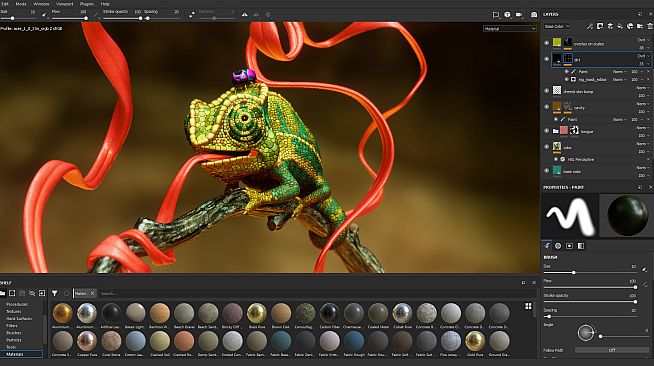Open blend mode dropdown of cheeck skin bump
Image resolution: width=654 pixels, height=366 pixels.
point(642,88)
